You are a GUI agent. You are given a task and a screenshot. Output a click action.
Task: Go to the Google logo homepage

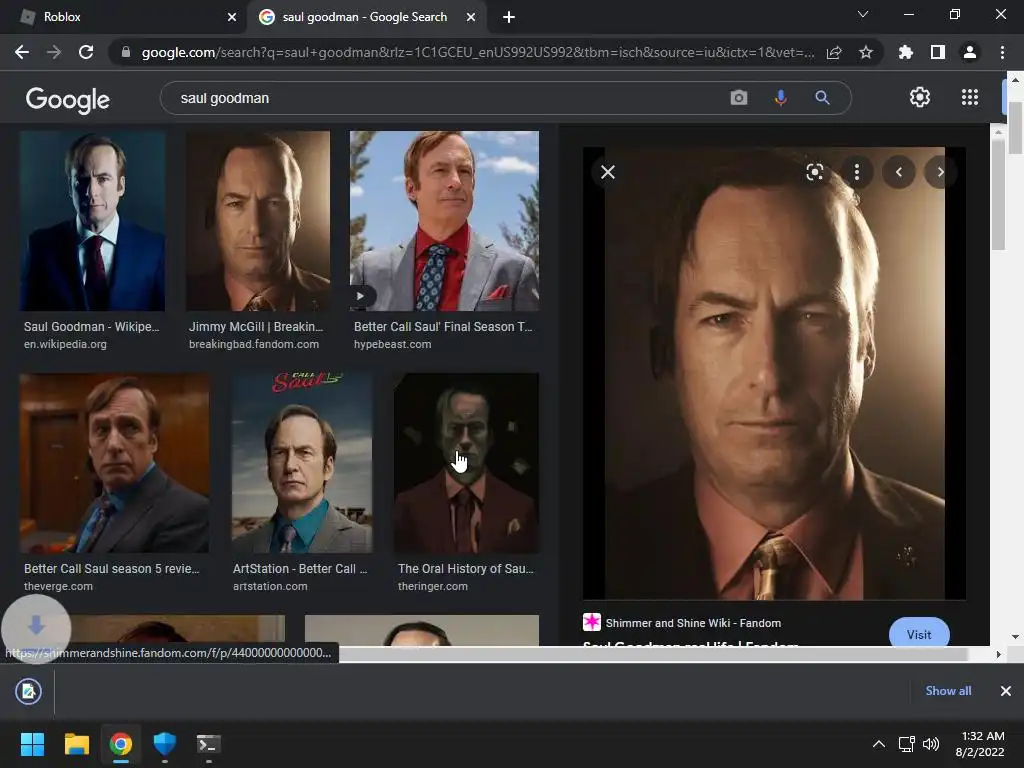(x=67, y=99)
